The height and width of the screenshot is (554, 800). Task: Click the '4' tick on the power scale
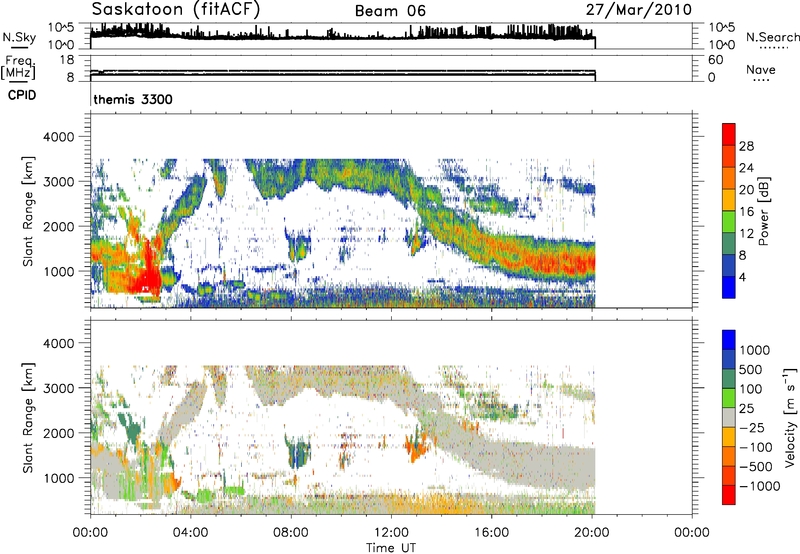click(742, 277)
